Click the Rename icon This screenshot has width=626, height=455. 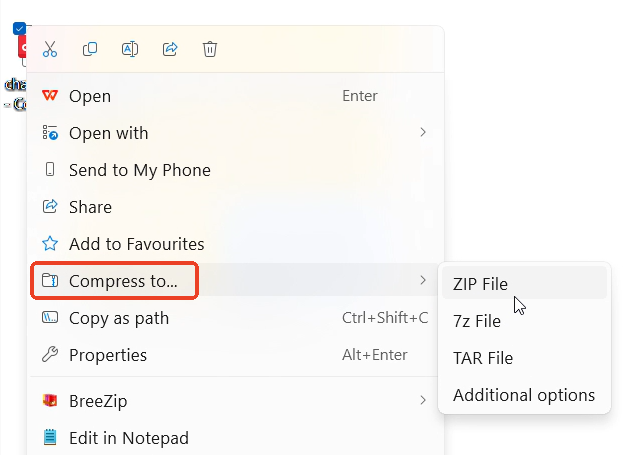point(129,49)
